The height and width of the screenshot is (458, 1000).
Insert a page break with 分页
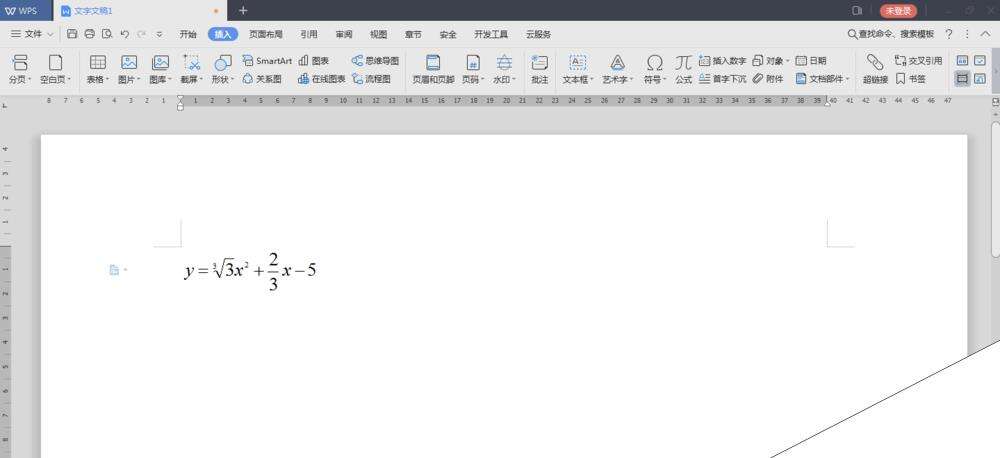coord(20,70)
